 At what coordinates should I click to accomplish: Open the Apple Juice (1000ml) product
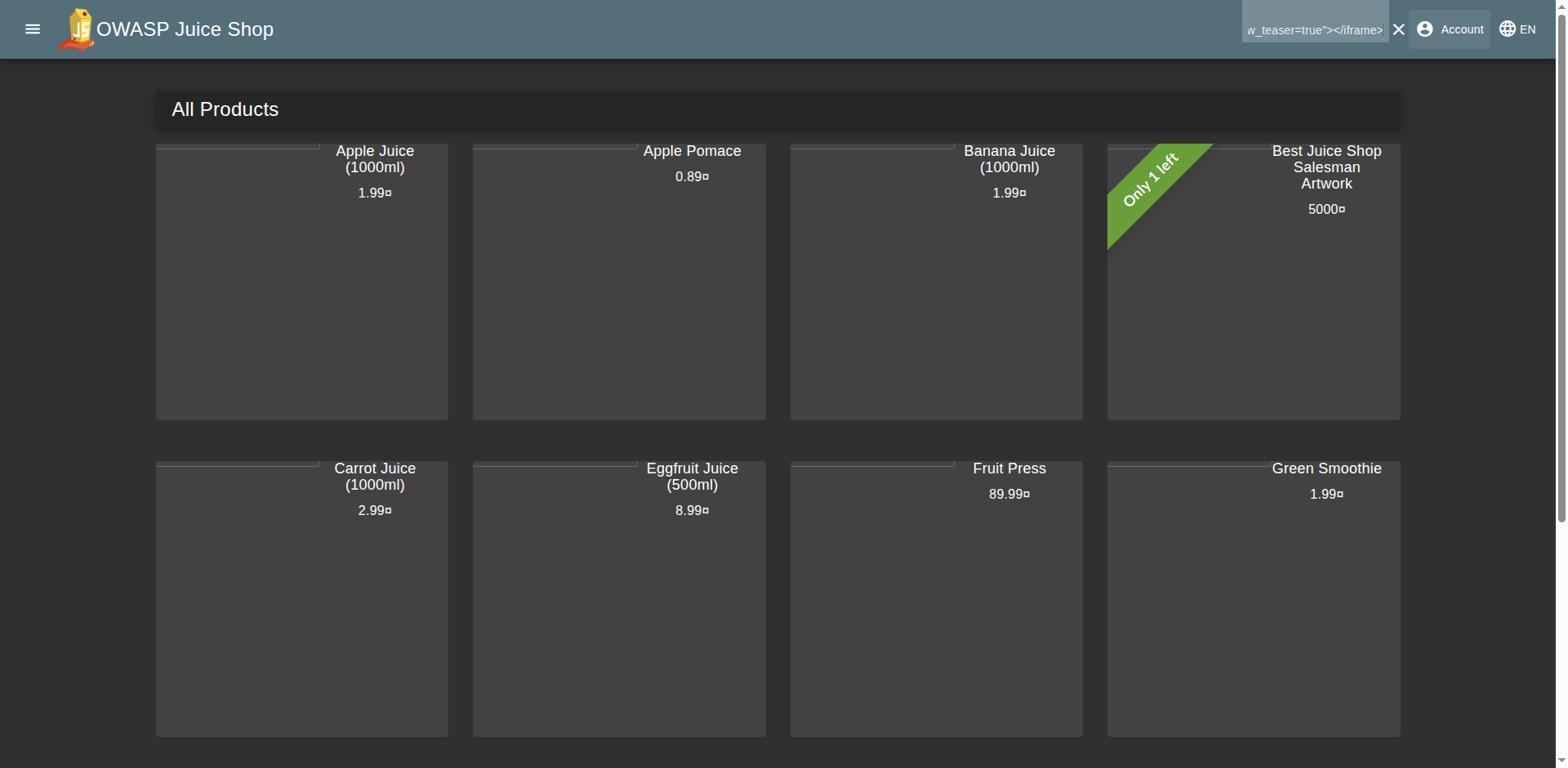pos(301,282)
